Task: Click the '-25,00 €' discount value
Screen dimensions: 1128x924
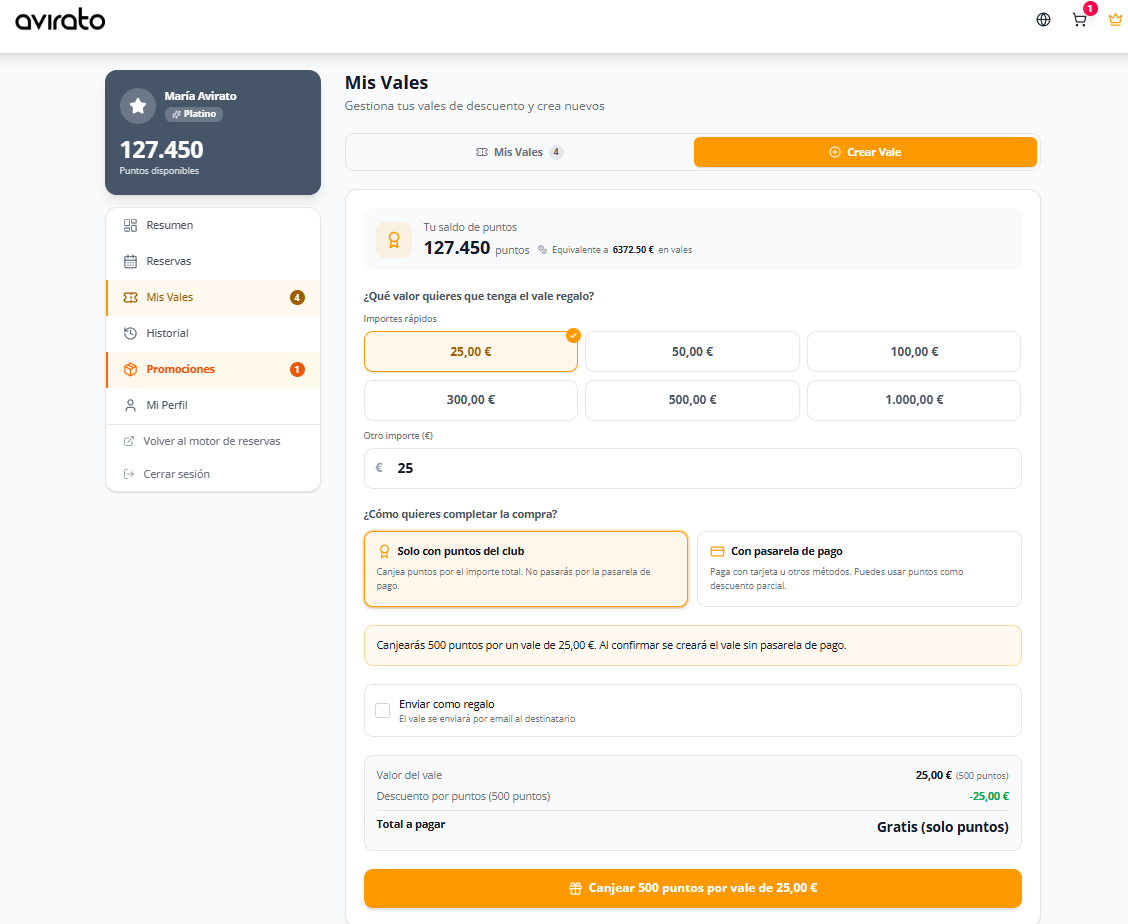Action: point(988,796)
